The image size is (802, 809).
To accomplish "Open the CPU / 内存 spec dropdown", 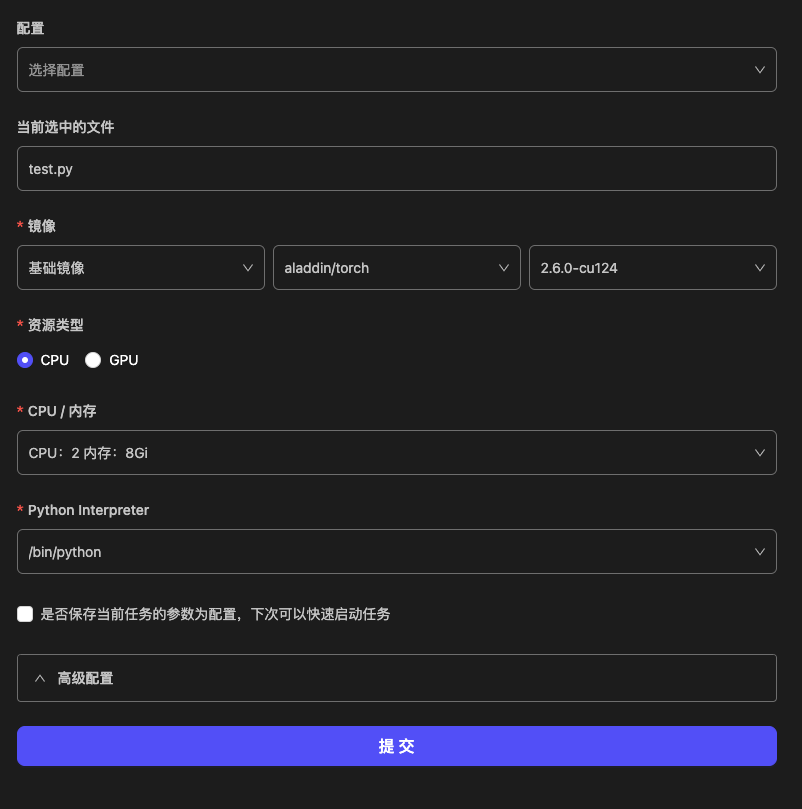I will click(397, 452).
